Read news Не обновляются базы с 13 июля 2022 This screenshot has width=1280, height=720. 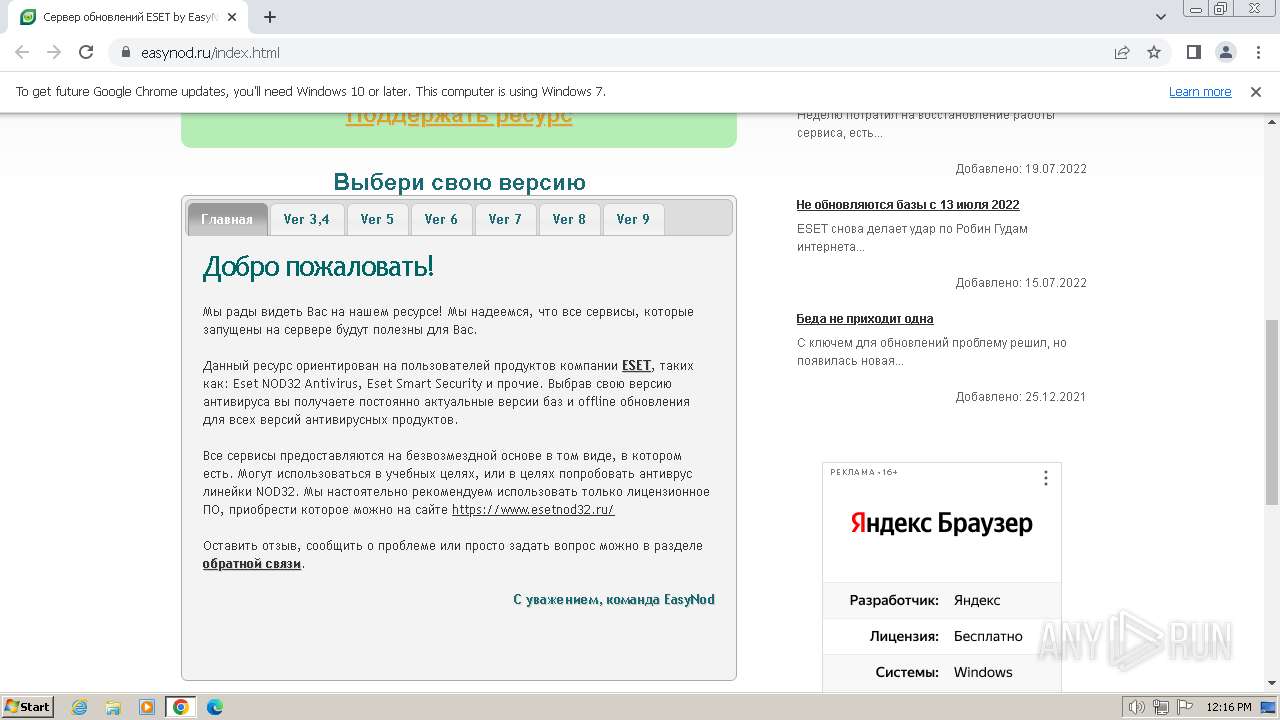908,205
